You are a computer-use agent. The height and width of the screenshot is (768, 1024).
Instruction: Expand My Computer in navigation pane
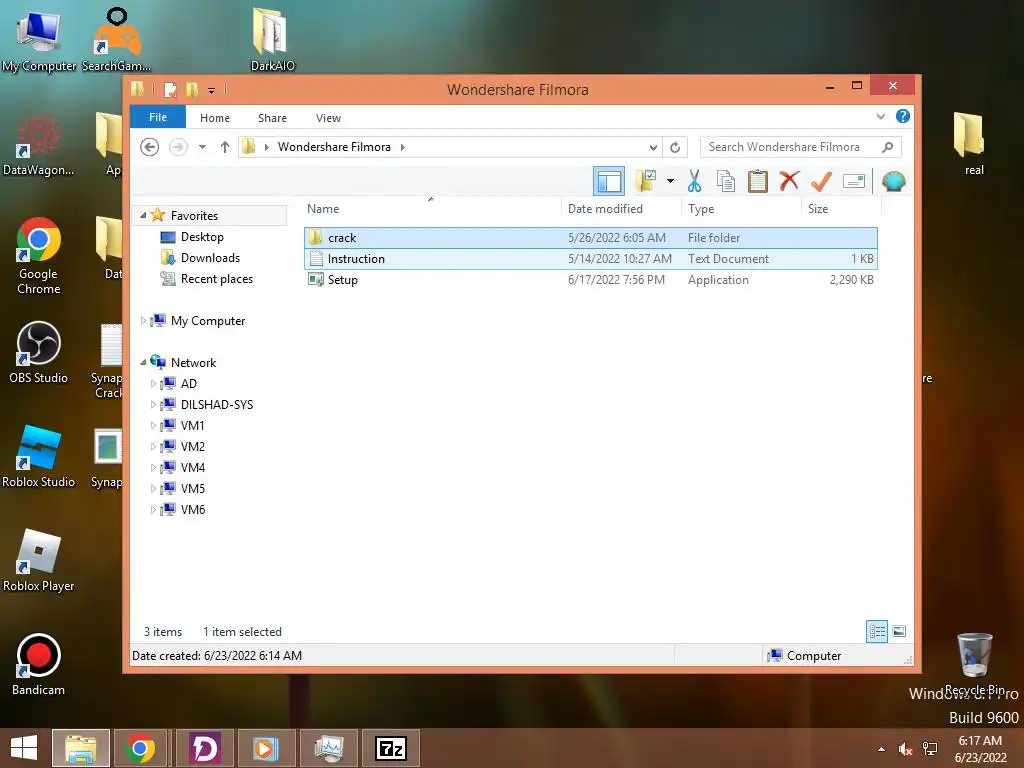pyautogui.click(x=143, y=321)
